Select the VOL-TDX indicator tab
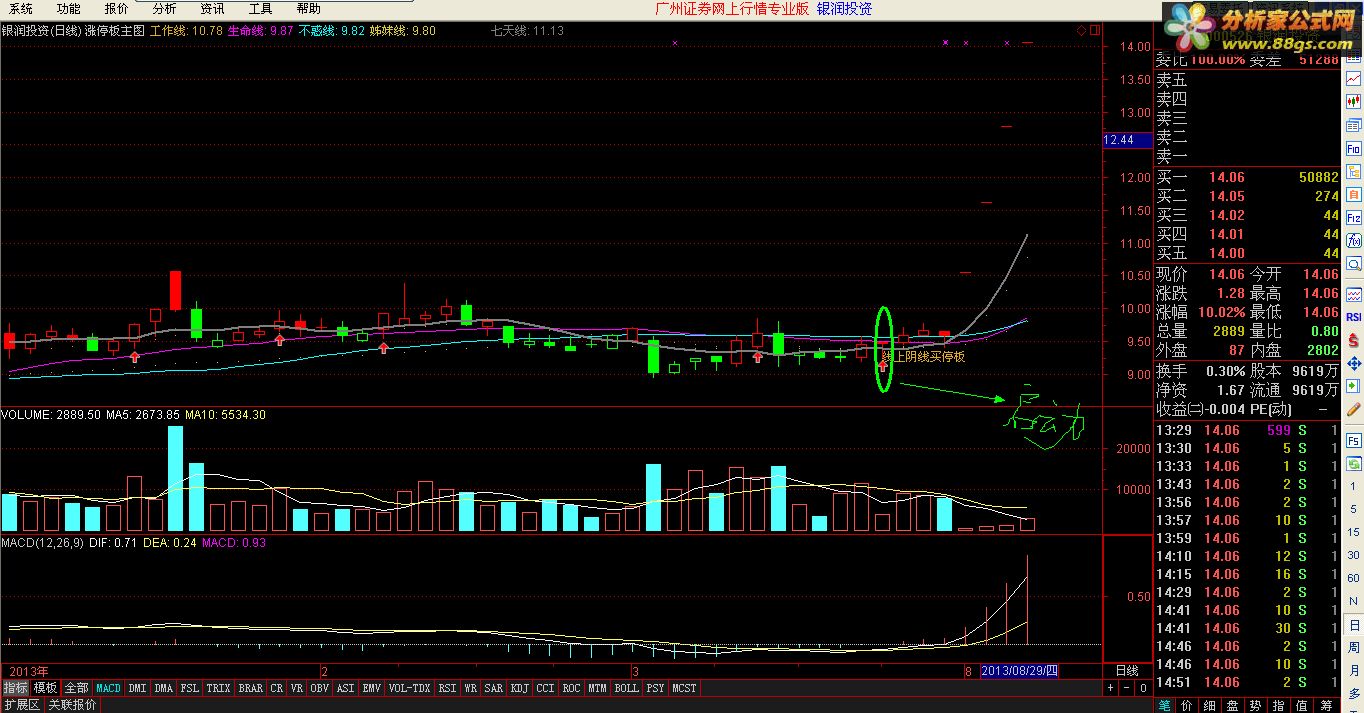The image size is (1364, 713). 409,688
